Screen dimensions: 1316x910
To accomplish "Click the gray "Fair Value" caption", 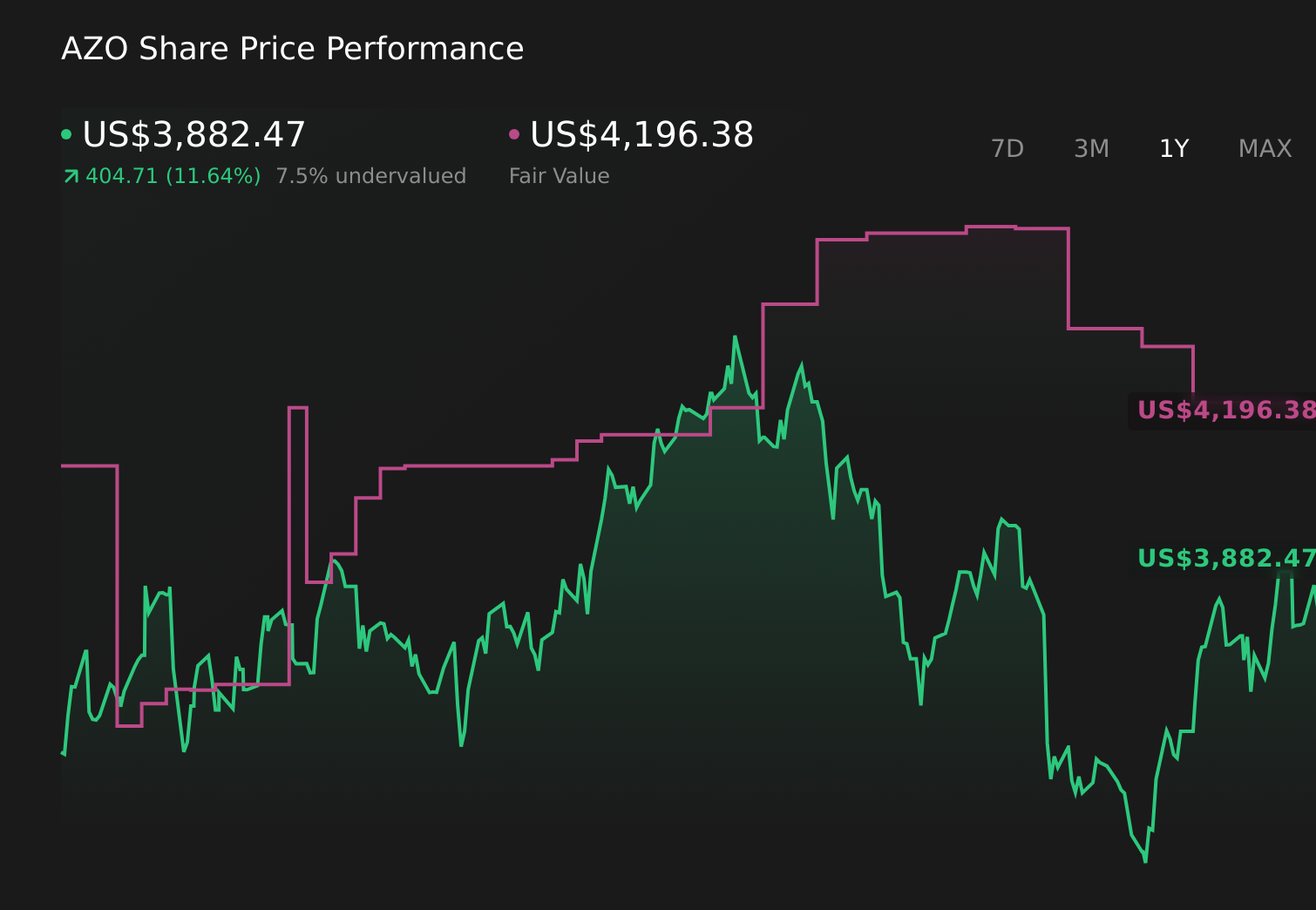I will [559, 176].
